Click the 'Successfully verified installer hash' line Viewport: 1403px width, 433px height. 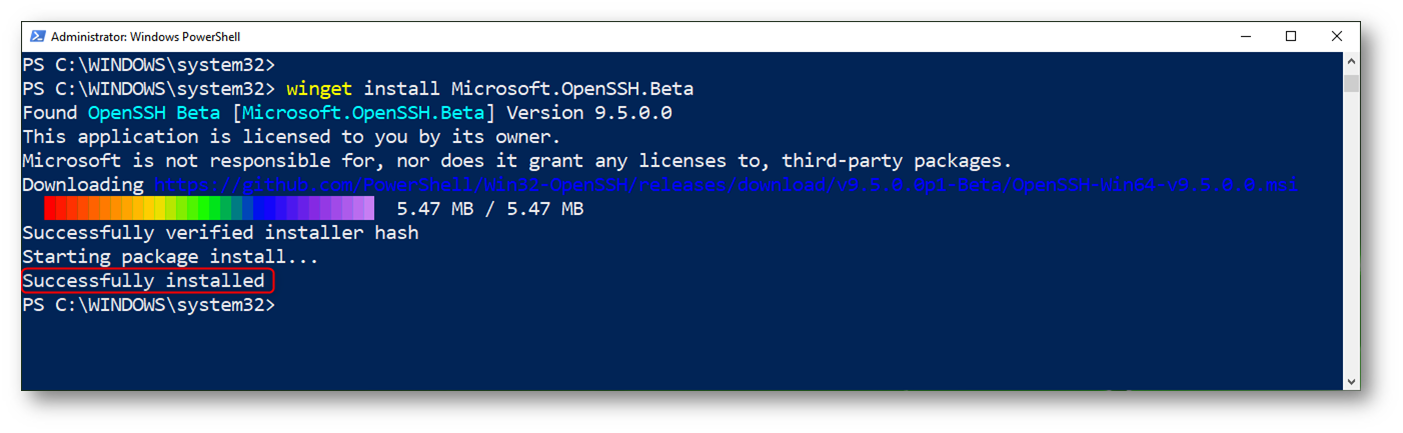click(x=220, y=233)
